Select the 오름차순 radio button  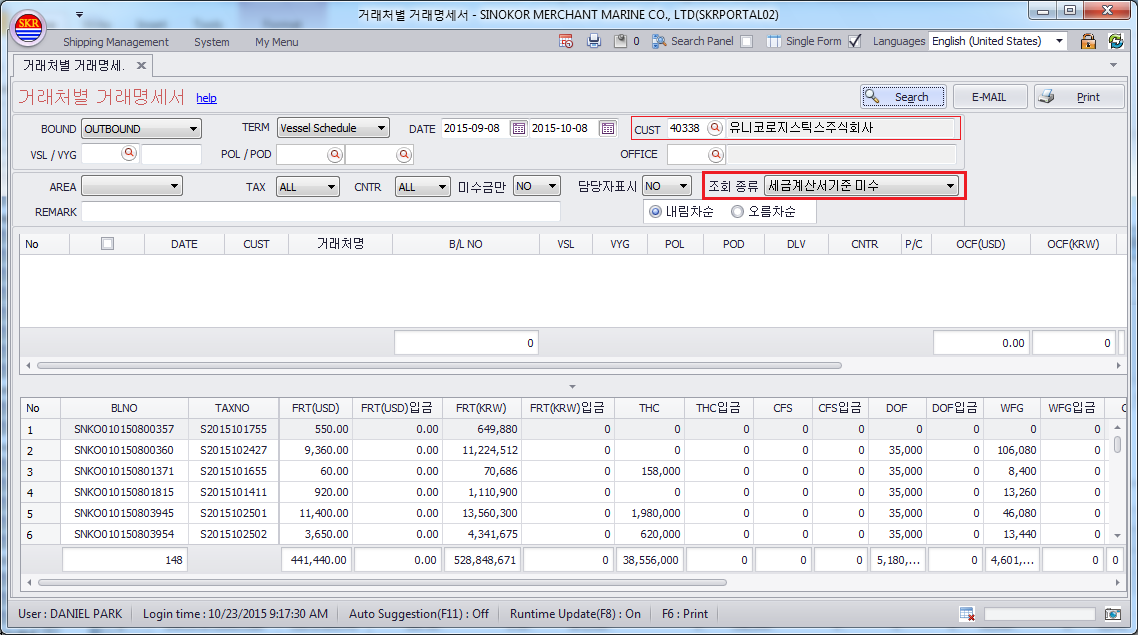coord(737,212)
